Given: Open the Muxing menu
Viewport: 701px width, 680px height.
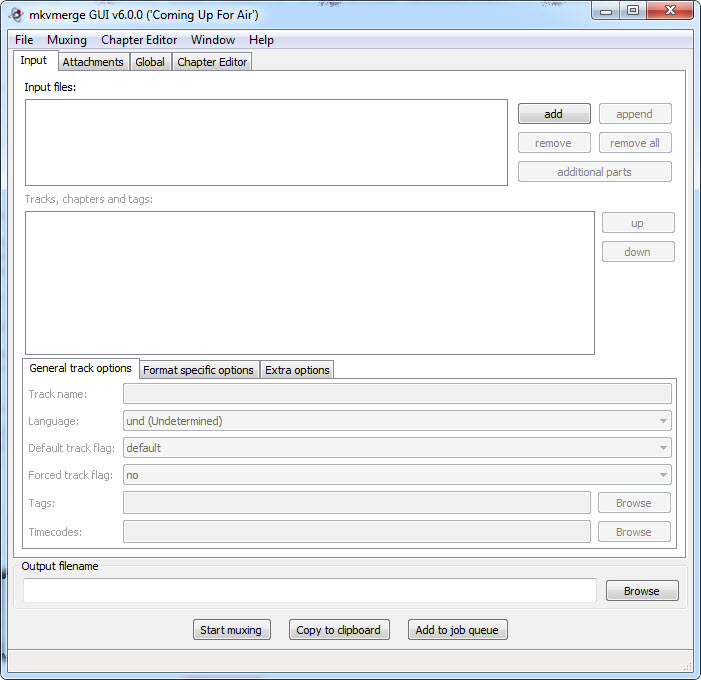Looking at the screenshot, I should [x=67, y=40].
